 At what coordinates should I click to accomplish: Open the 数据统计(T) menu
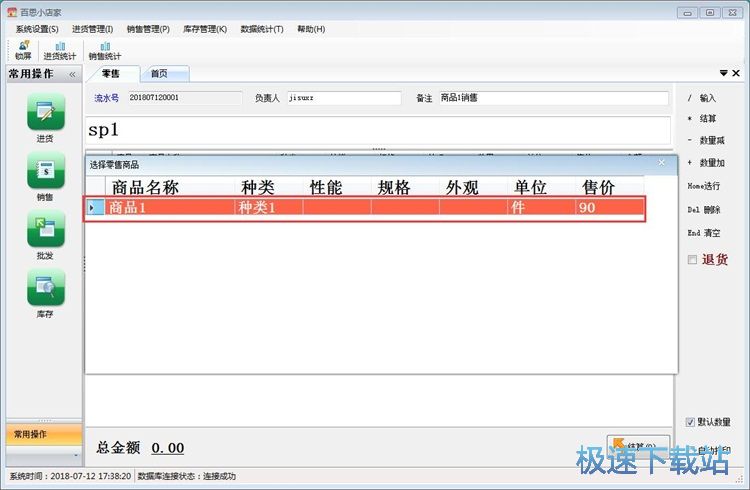pos(262,29)
